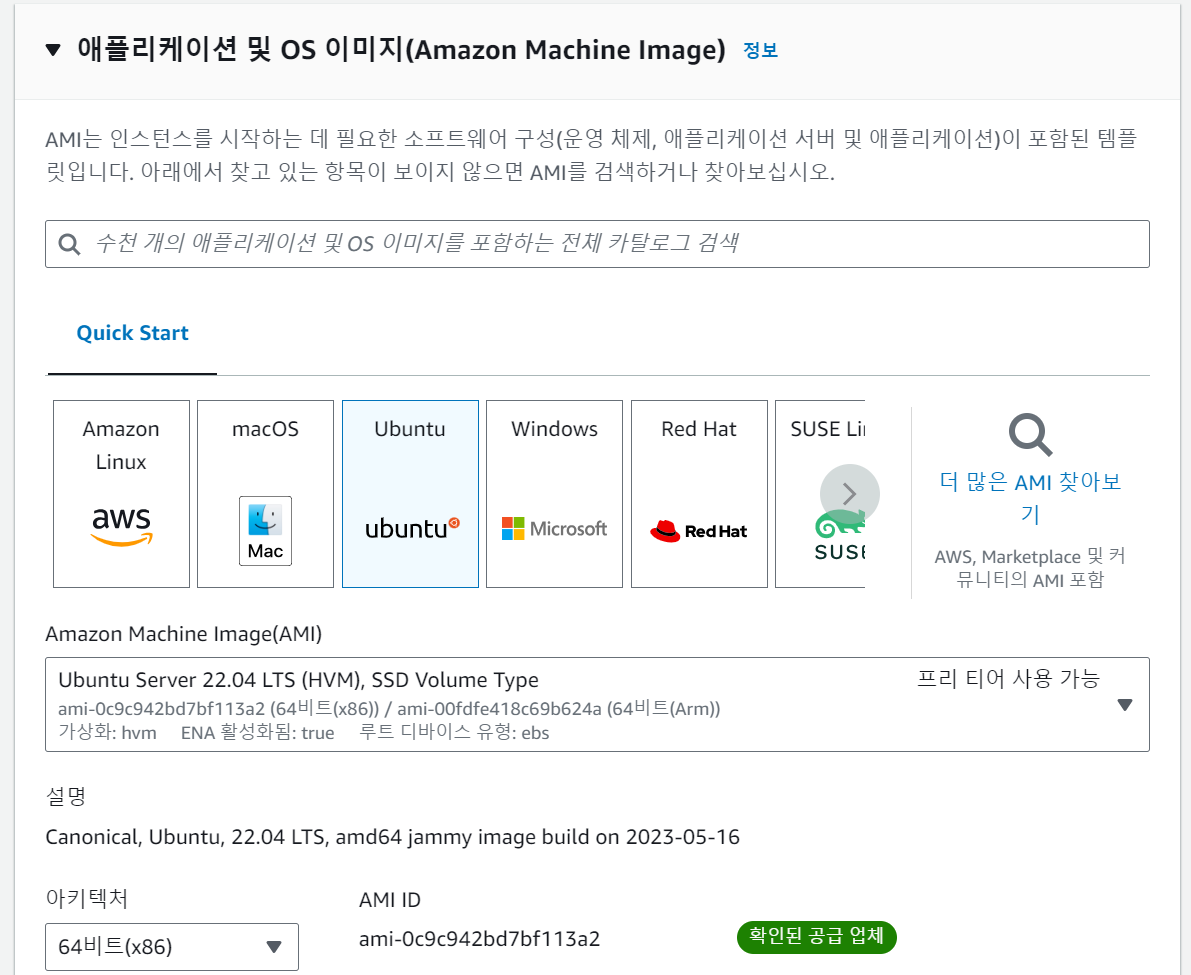
Task: Click the 'Amazon Machine Image(AMI)' label
Action: pos(184,634)
